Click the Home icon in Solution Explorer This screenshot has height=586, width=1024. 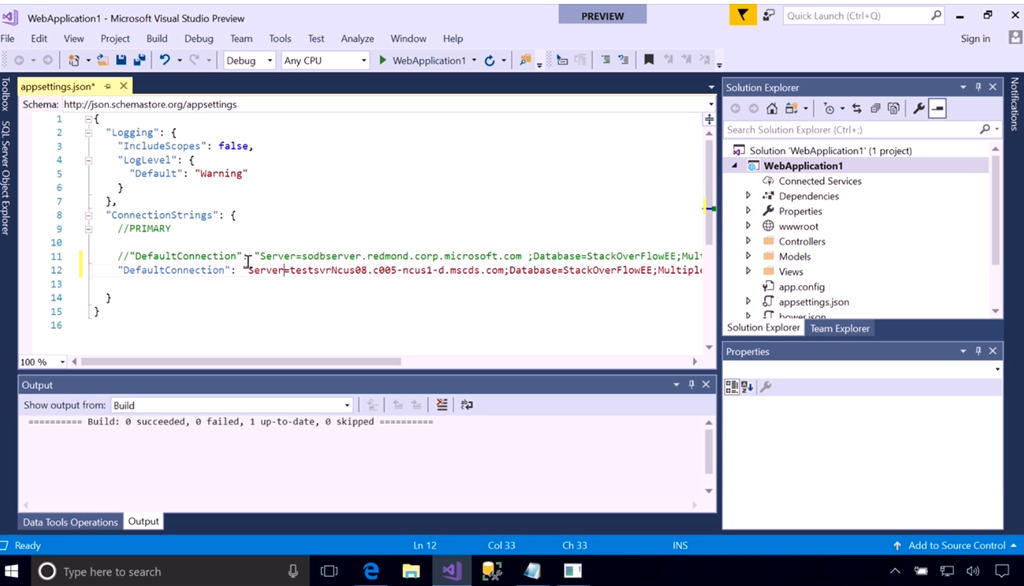(774, 108)
